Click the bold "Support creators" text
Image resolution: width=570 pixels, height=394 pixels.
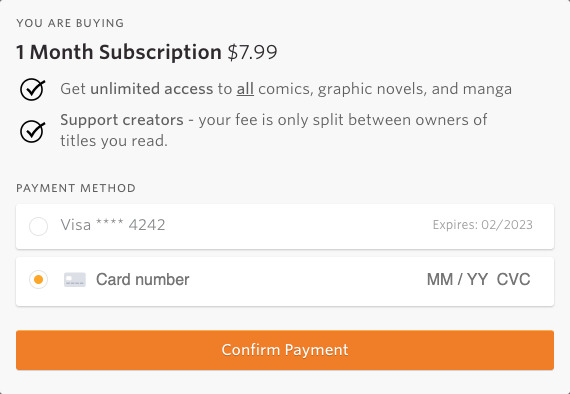[x=122, y=120]
